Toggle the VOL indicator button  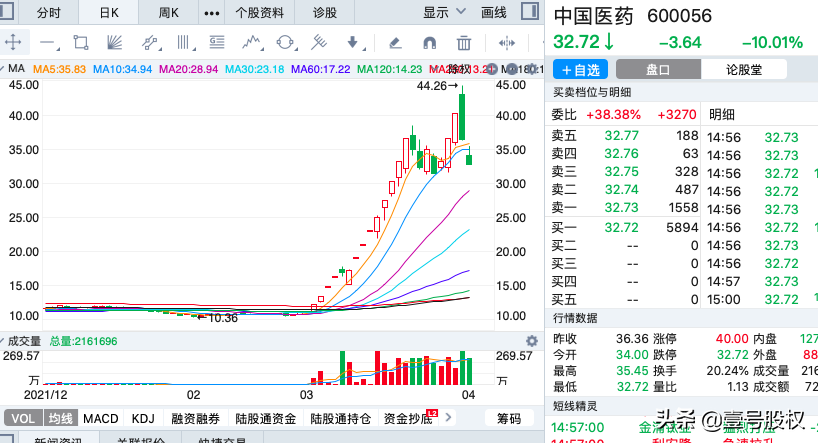(x=23, y=418)
